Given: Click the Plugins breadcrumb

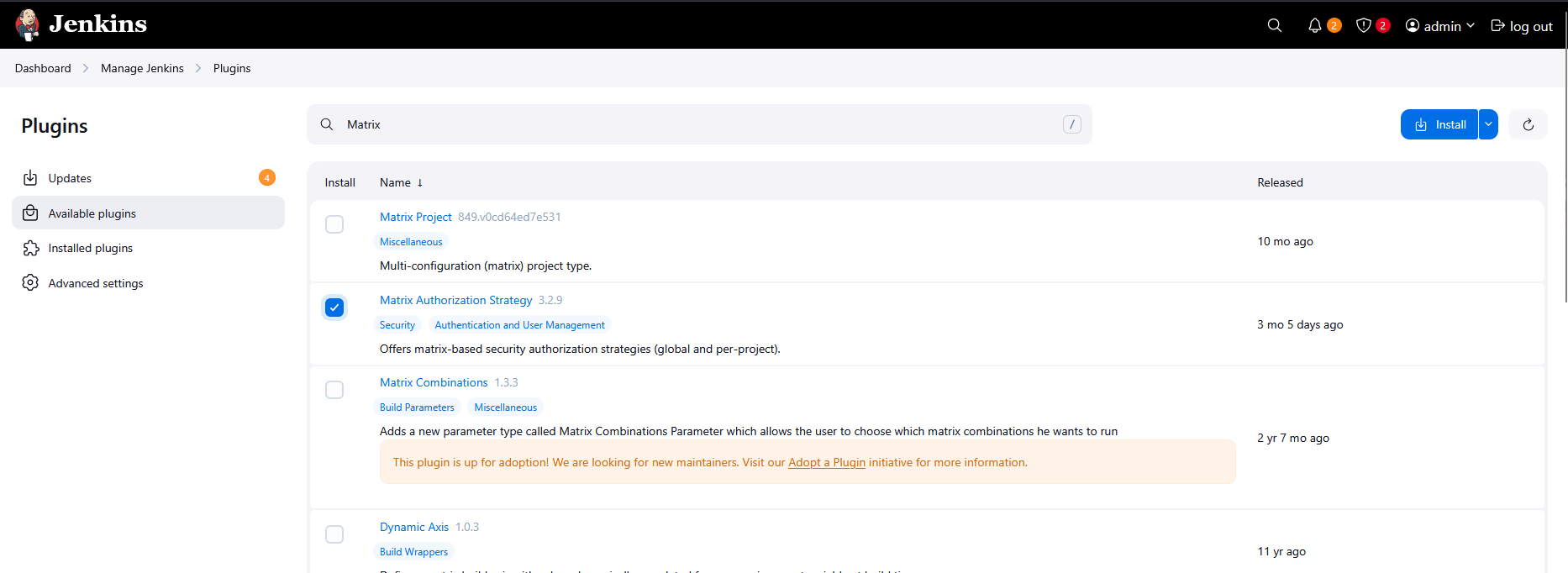Looking at the screenshot, I should (x=232, y=68).
